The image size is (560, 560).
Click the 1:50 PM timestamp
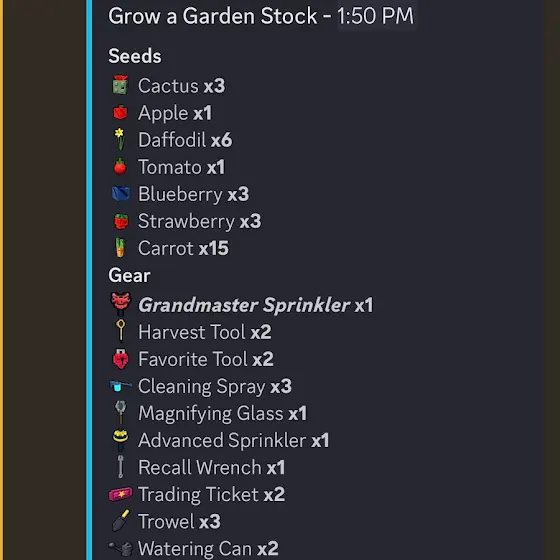375,16
